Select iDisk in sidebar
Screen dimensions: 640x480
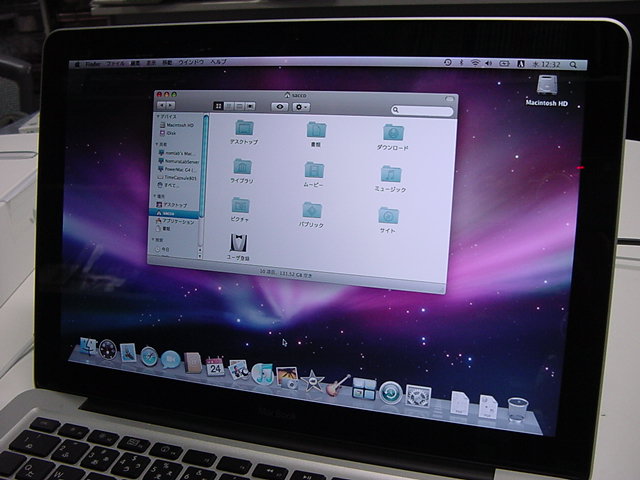click(168, 133)
